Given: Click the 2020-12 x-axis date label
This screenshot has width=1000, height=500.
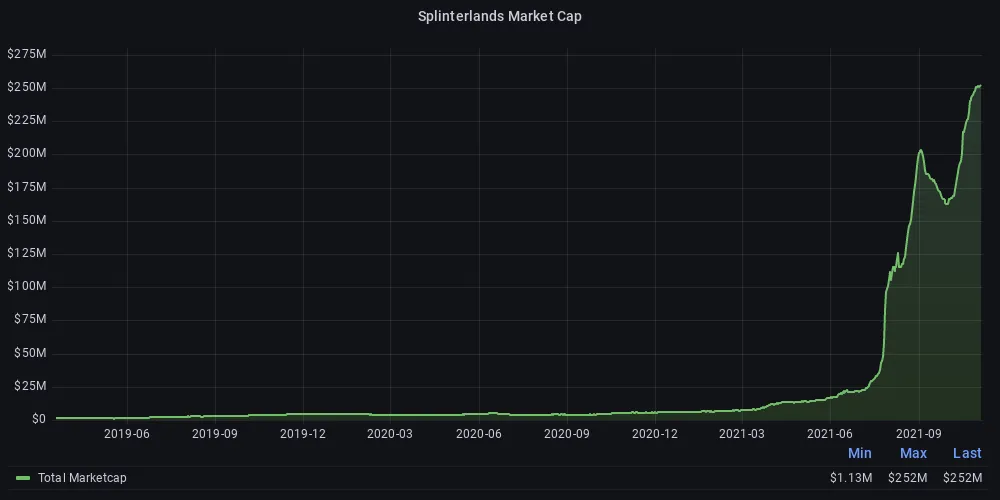Looking at the screenshot, I should click(x=655, y=434).
